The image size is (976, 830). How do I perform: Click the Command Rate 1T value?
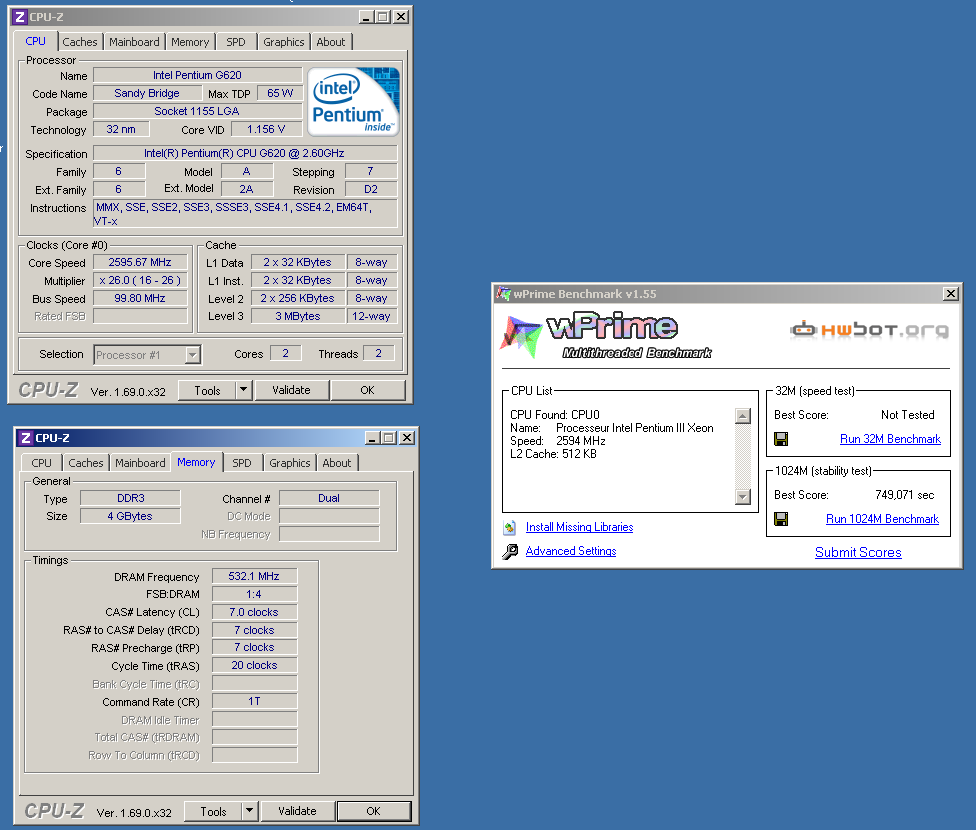254,701
